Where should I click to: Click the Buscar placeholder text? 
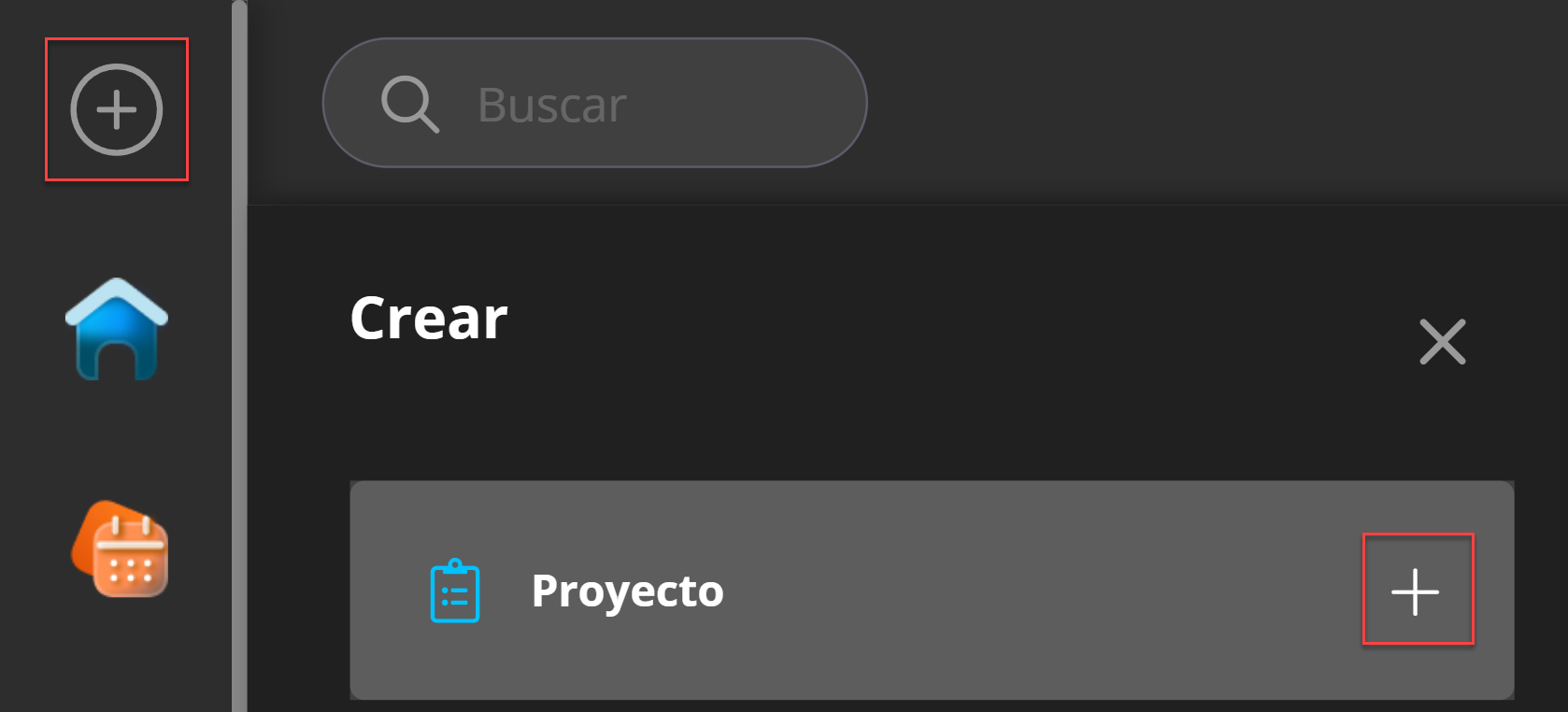click(551, 105)
